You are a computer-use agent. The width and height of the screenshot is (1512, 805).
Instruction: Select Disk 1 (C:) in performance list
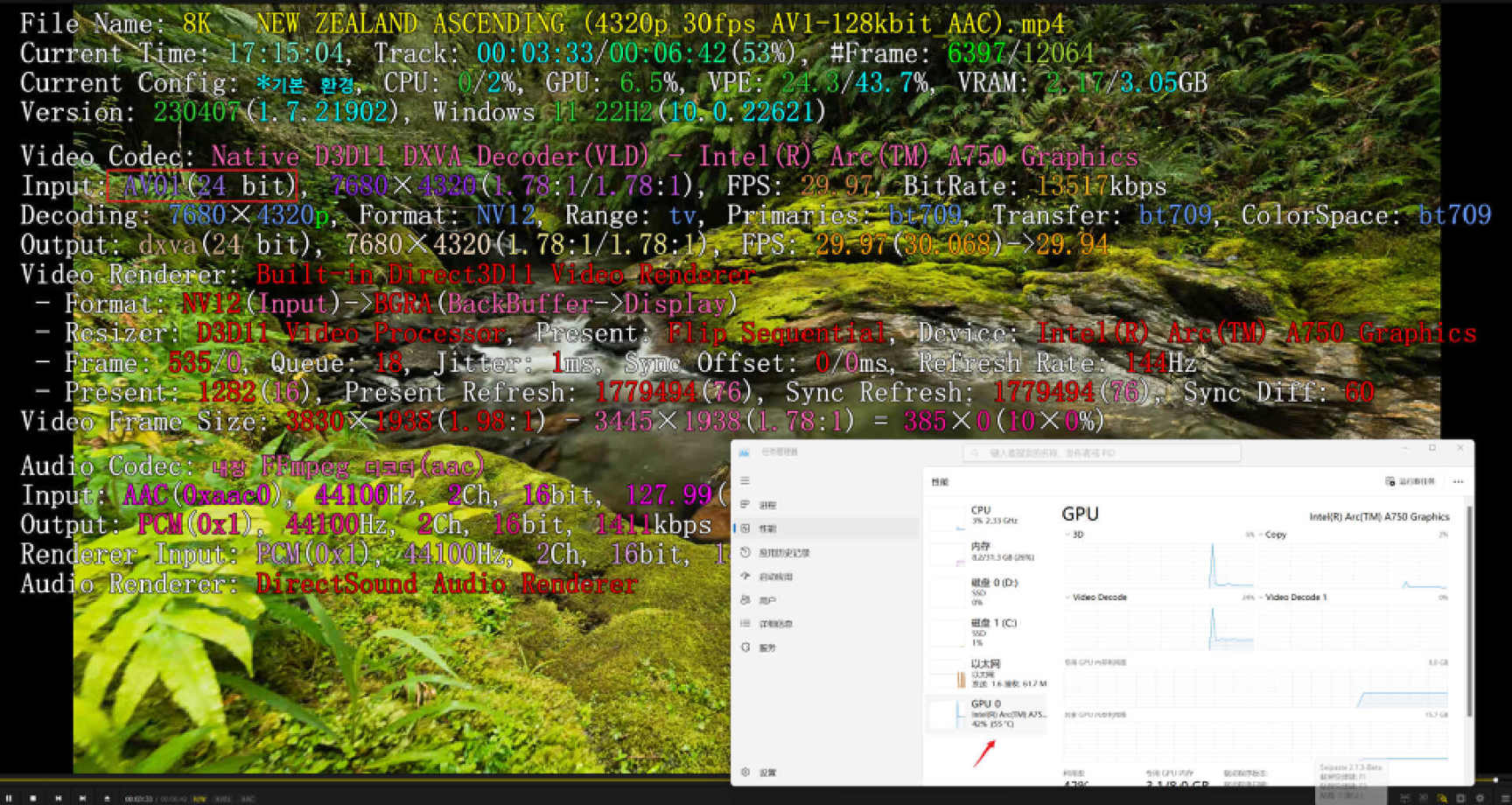987,632
